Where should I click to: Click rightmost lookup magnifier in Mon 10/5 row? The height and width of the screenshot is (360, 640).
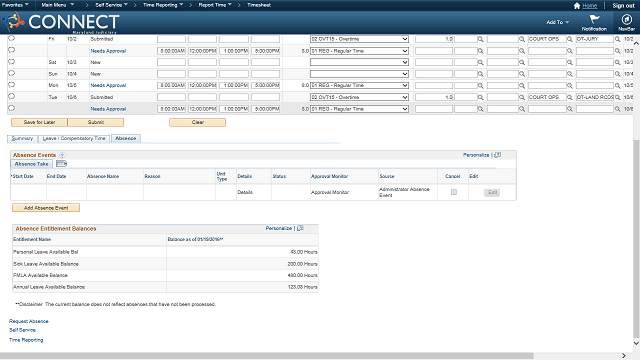pos(618,86)
